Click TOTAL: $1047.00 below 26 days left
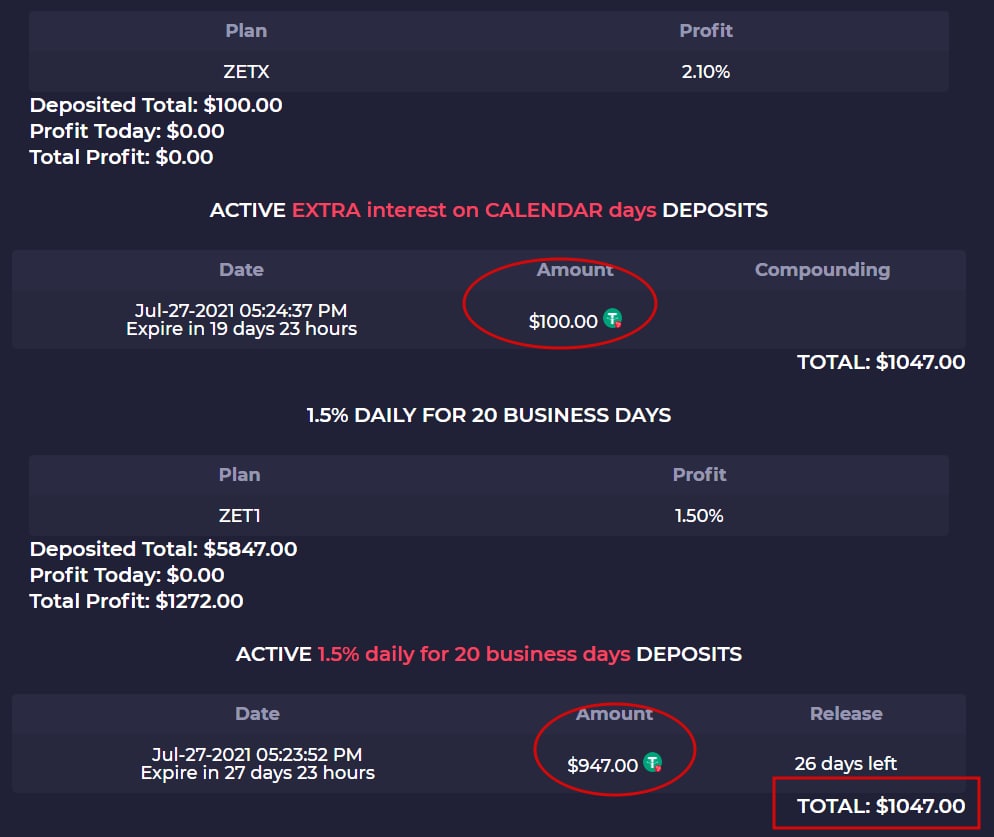Image resolution: width=994 pixels, height=837 pixels. pyautogui.click(x=881, y=806)
